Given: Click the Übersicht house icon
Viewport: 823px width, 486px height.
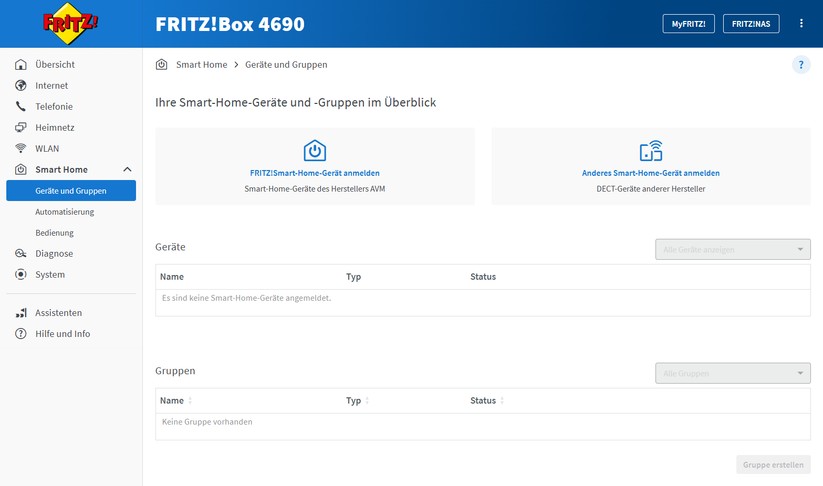Looking at the screenshot, I should (20, 65).
